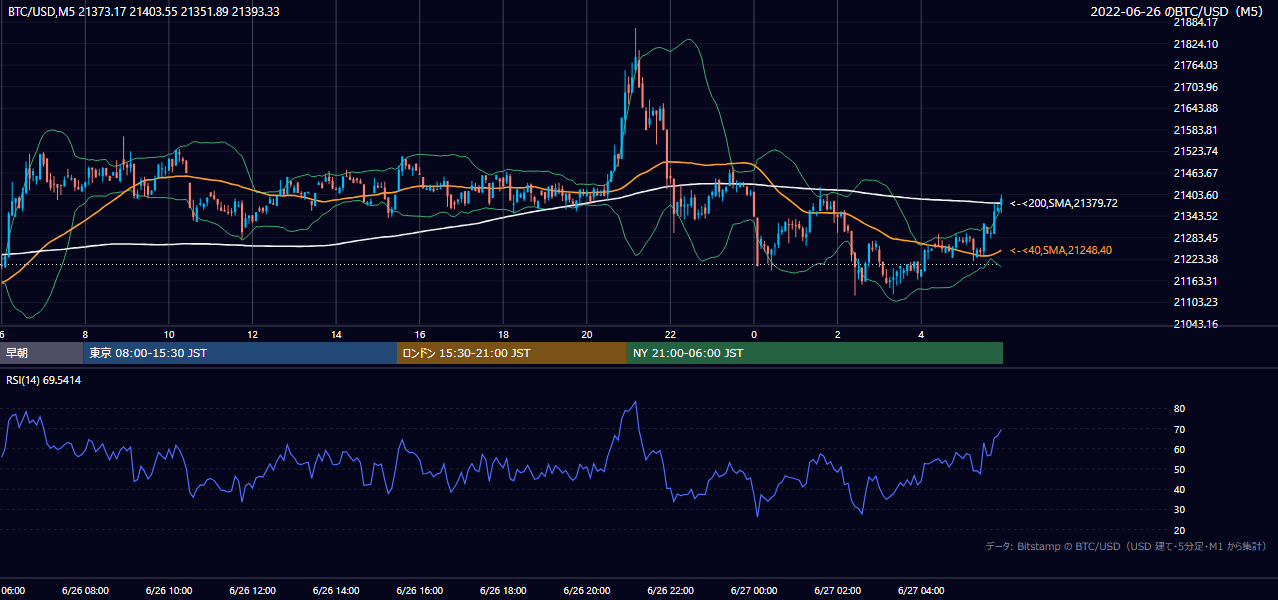This screenshot has height=600, width=1278.
Task: Click the RSI(14) 69.5414 indicator label
Action: coord(44,380)
